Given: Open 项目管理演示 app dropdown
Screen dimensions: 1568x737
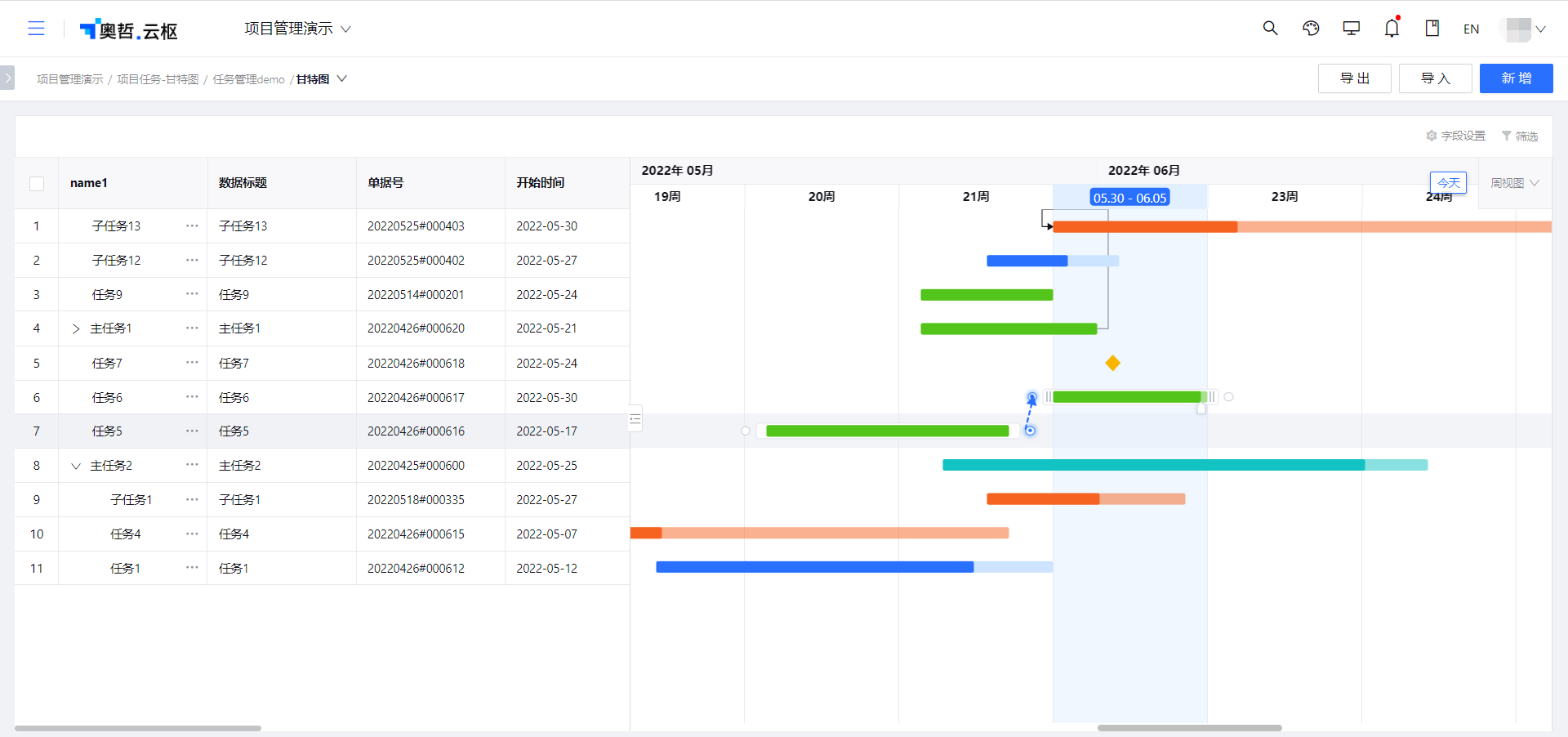Looking at the screenshot, I should [x=297, y=29].
